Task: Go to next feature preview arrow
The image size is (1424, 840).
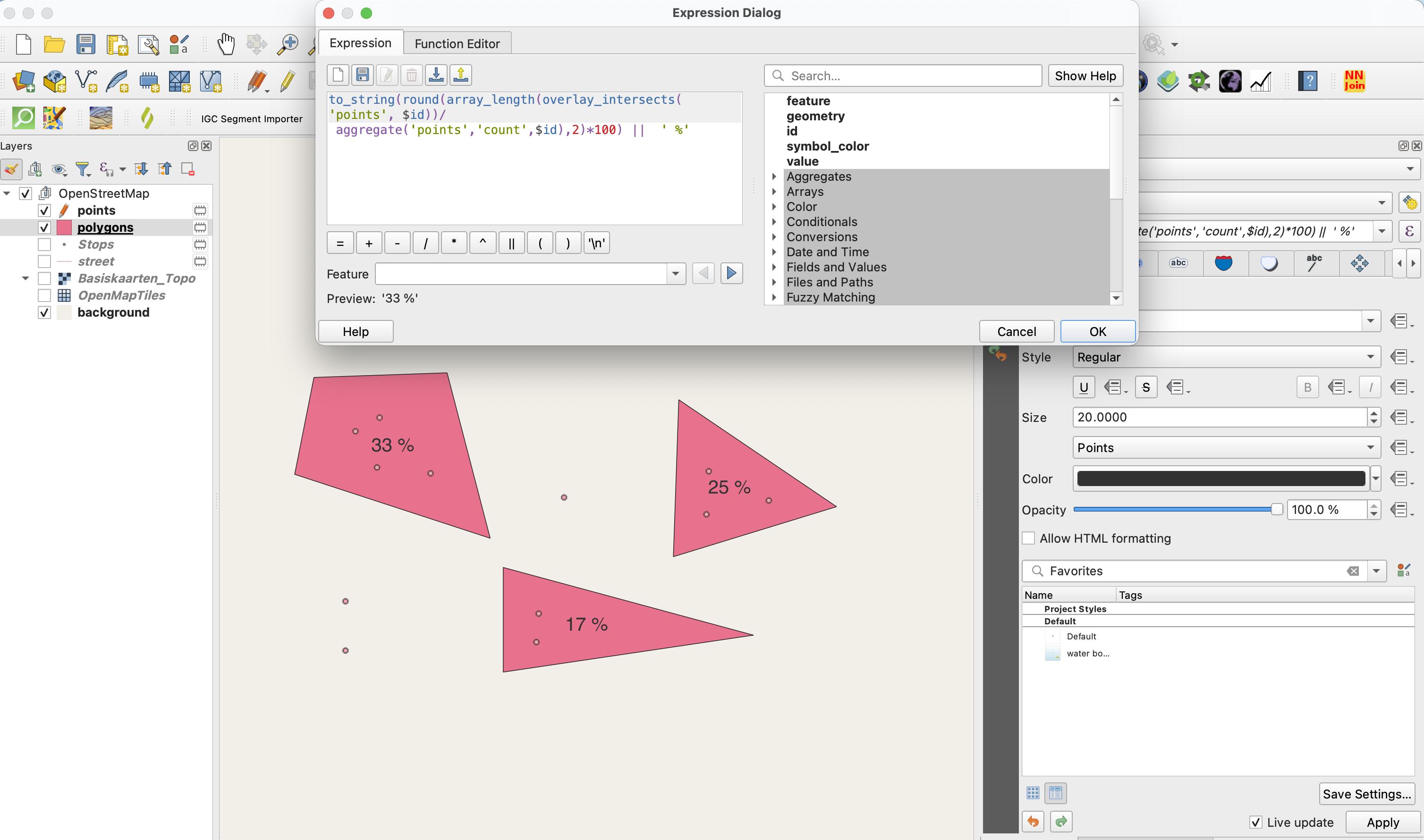Action: click(x=731, y=273)
